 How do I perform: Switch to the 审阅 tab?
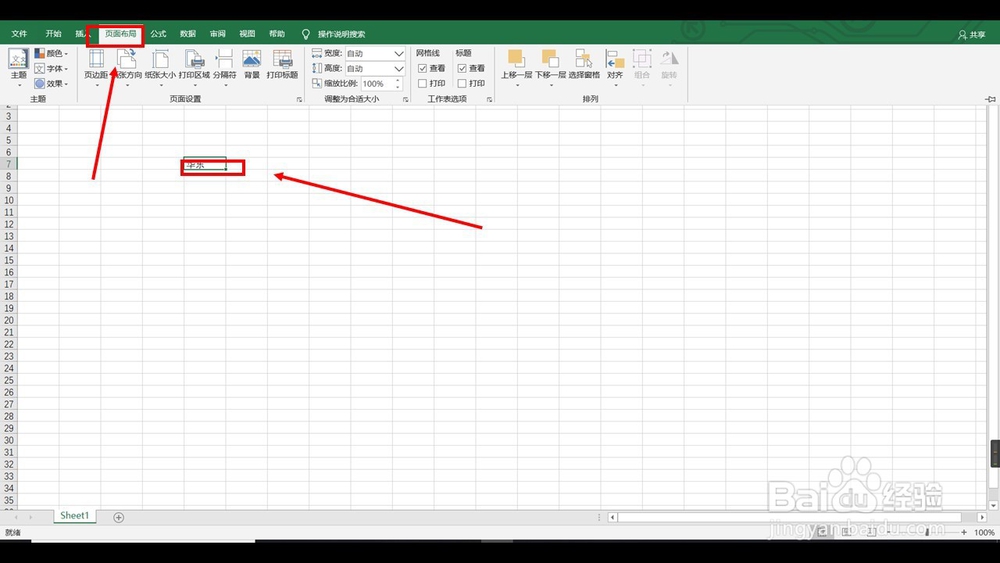point(218,34)
